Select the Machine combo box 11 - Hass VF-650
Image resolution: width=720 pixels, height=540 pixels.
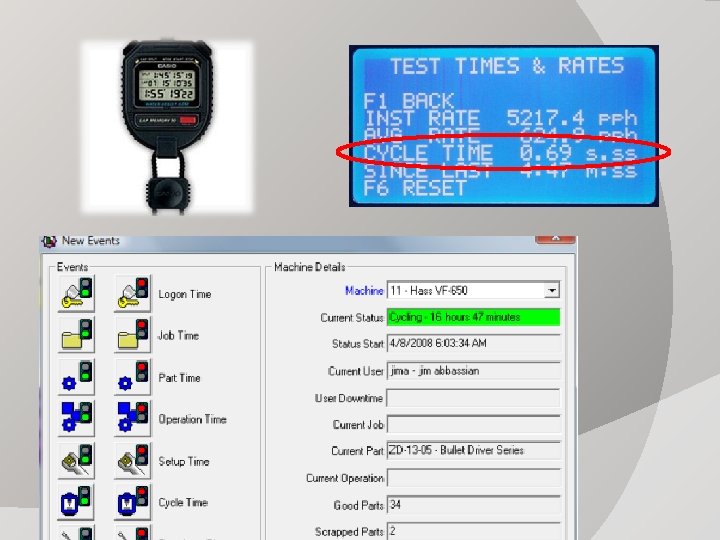click(x=473, y=290)
